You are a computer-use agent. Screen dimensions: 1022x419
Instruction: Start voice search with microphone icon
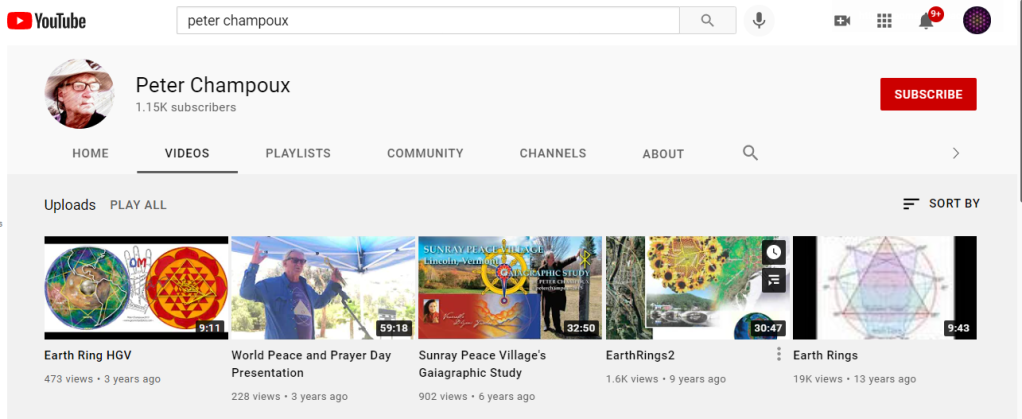759,20
